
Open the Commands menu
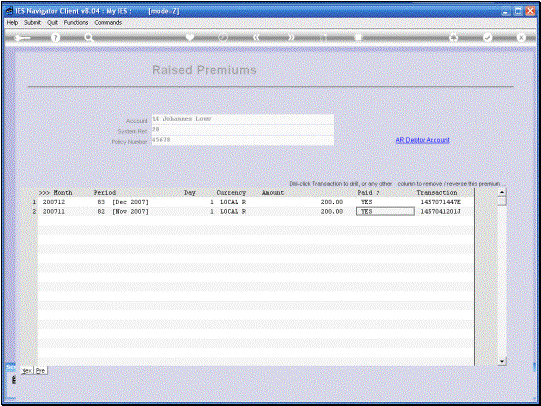[108, 22]
